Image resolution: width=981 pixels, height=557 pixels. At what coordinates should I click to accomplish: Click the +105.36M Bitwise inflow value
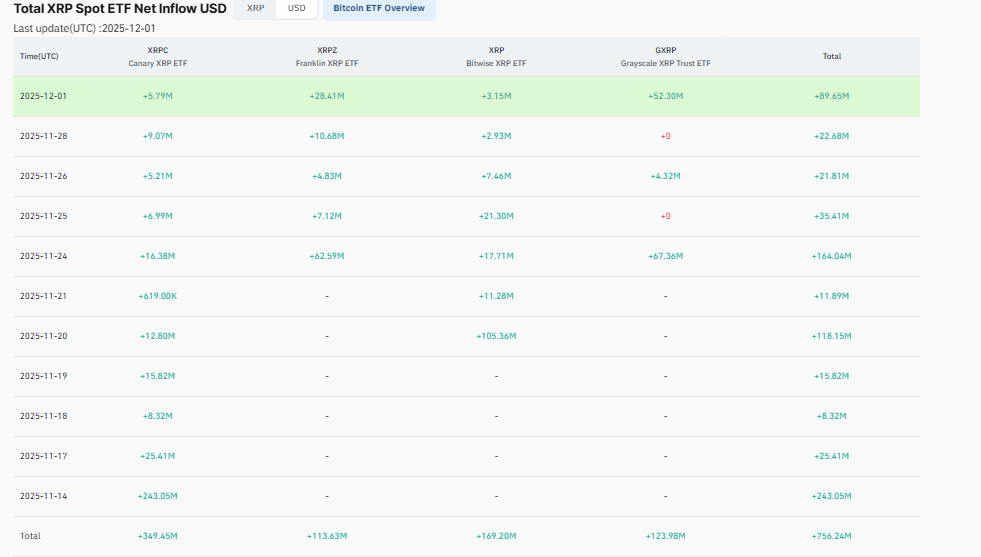pyautogui.click(x=496, y=336)
